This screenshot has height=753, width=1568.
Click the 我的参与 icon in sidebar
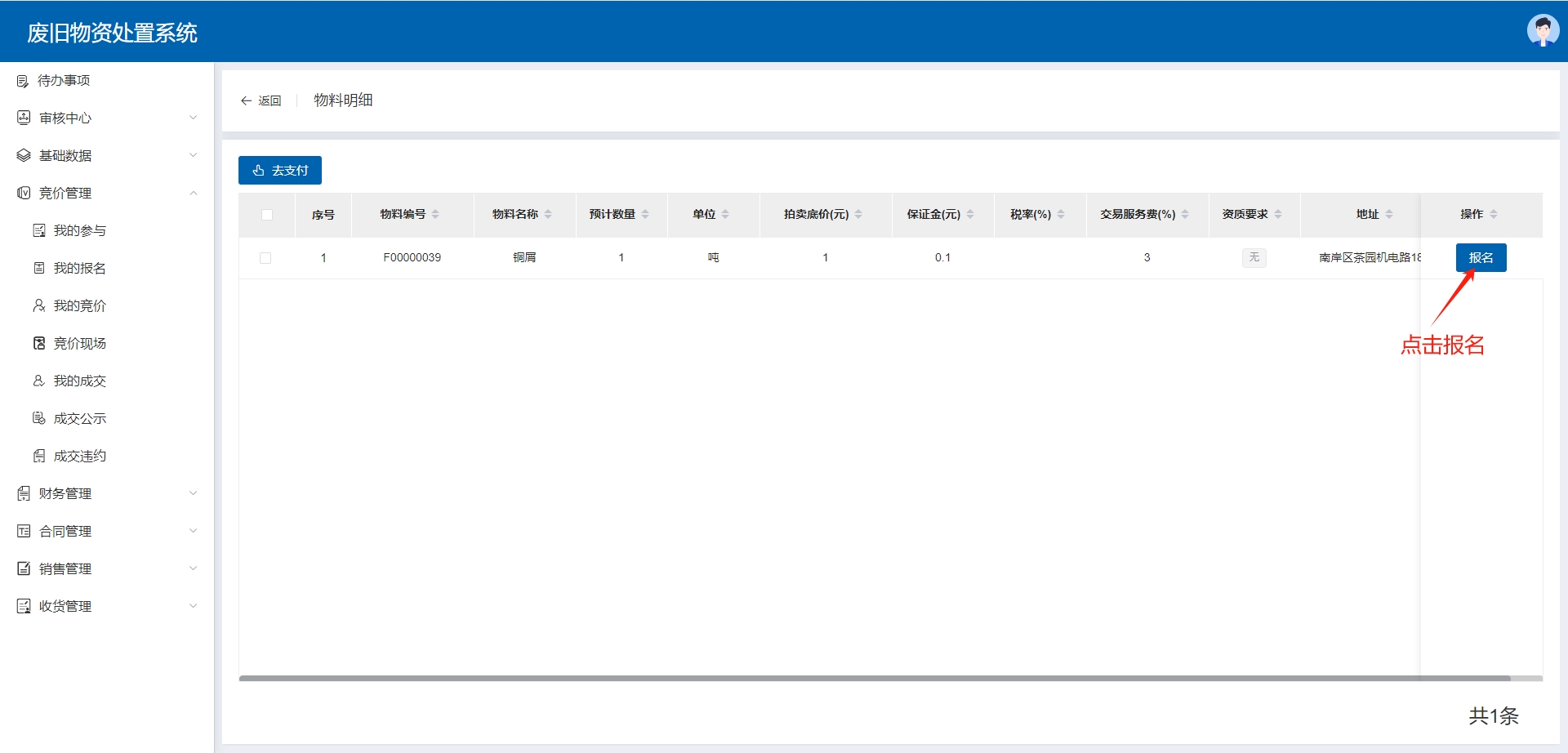38,230
